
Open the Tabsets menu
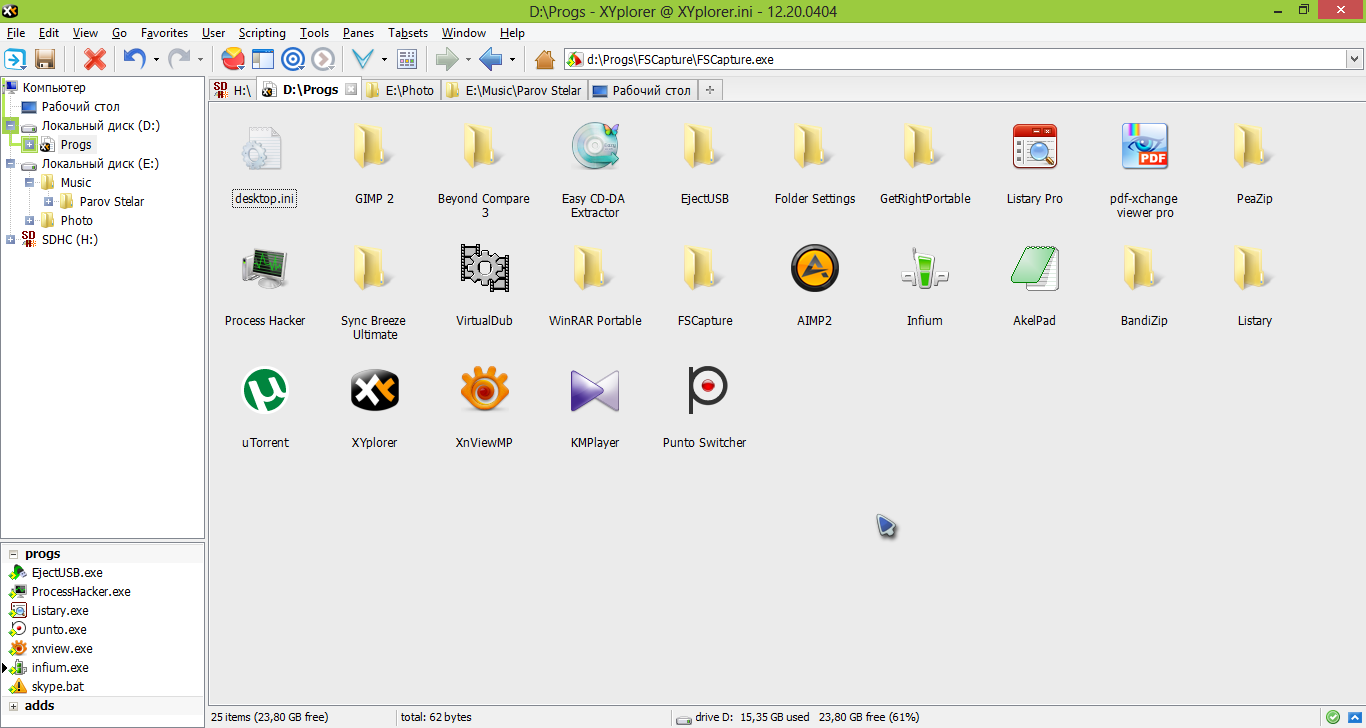click(408, 33)
